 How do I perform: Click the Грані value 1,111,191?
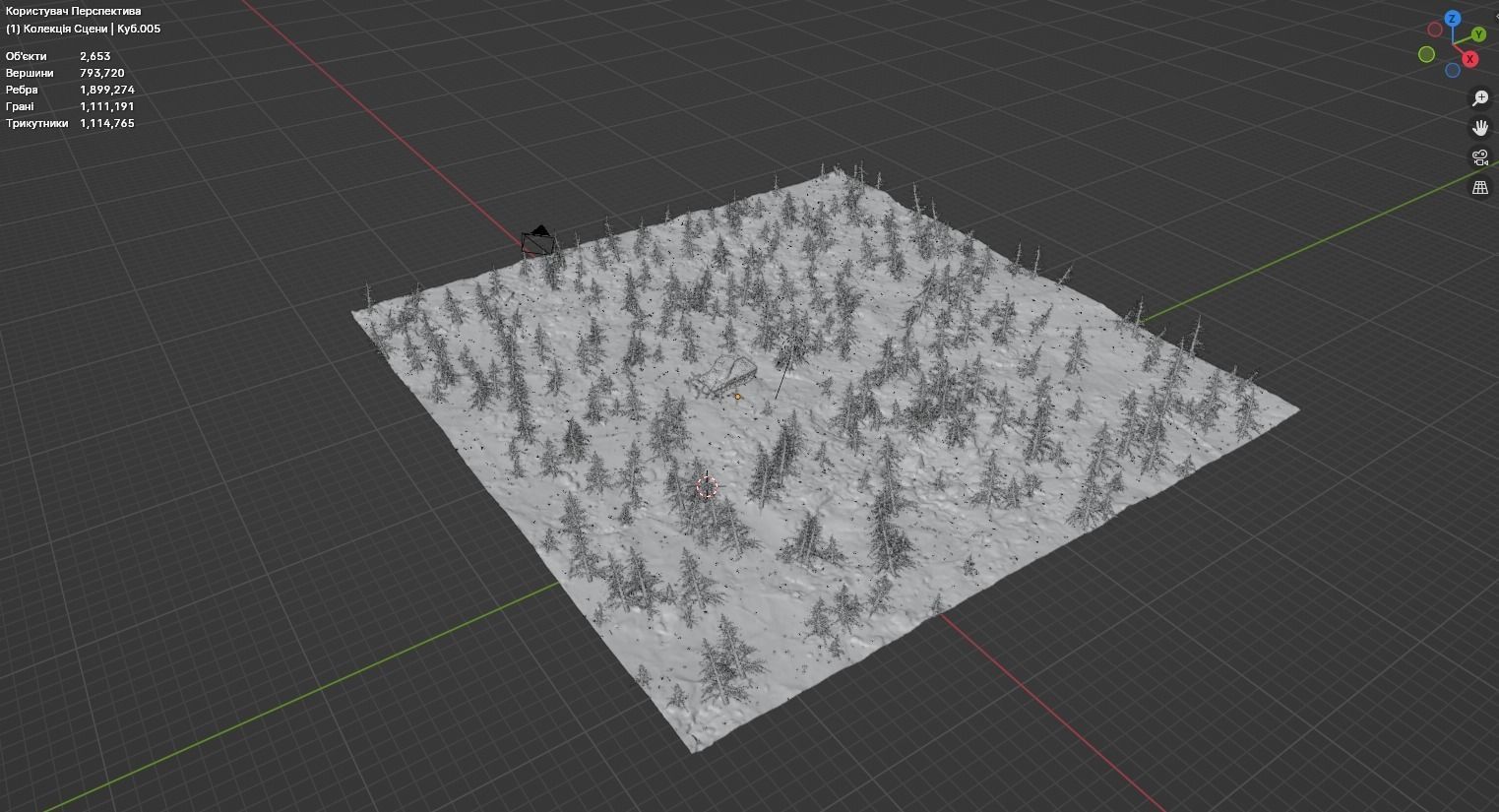coord(107,106)
